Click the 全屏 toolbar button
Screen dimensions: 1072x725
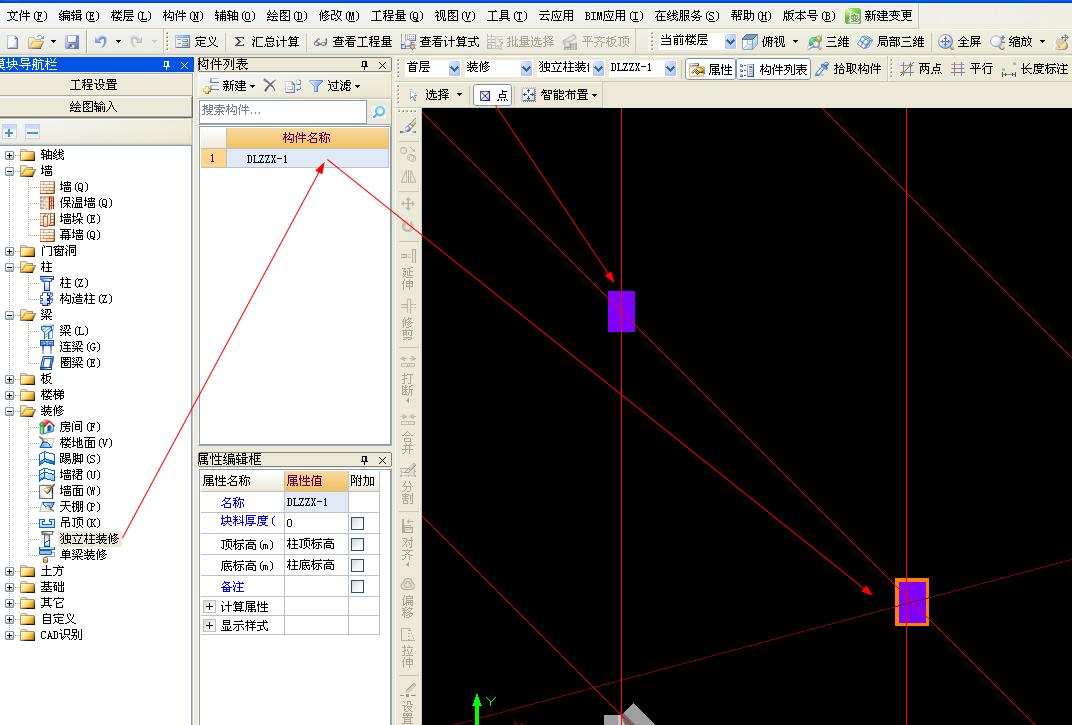(960, 42)
